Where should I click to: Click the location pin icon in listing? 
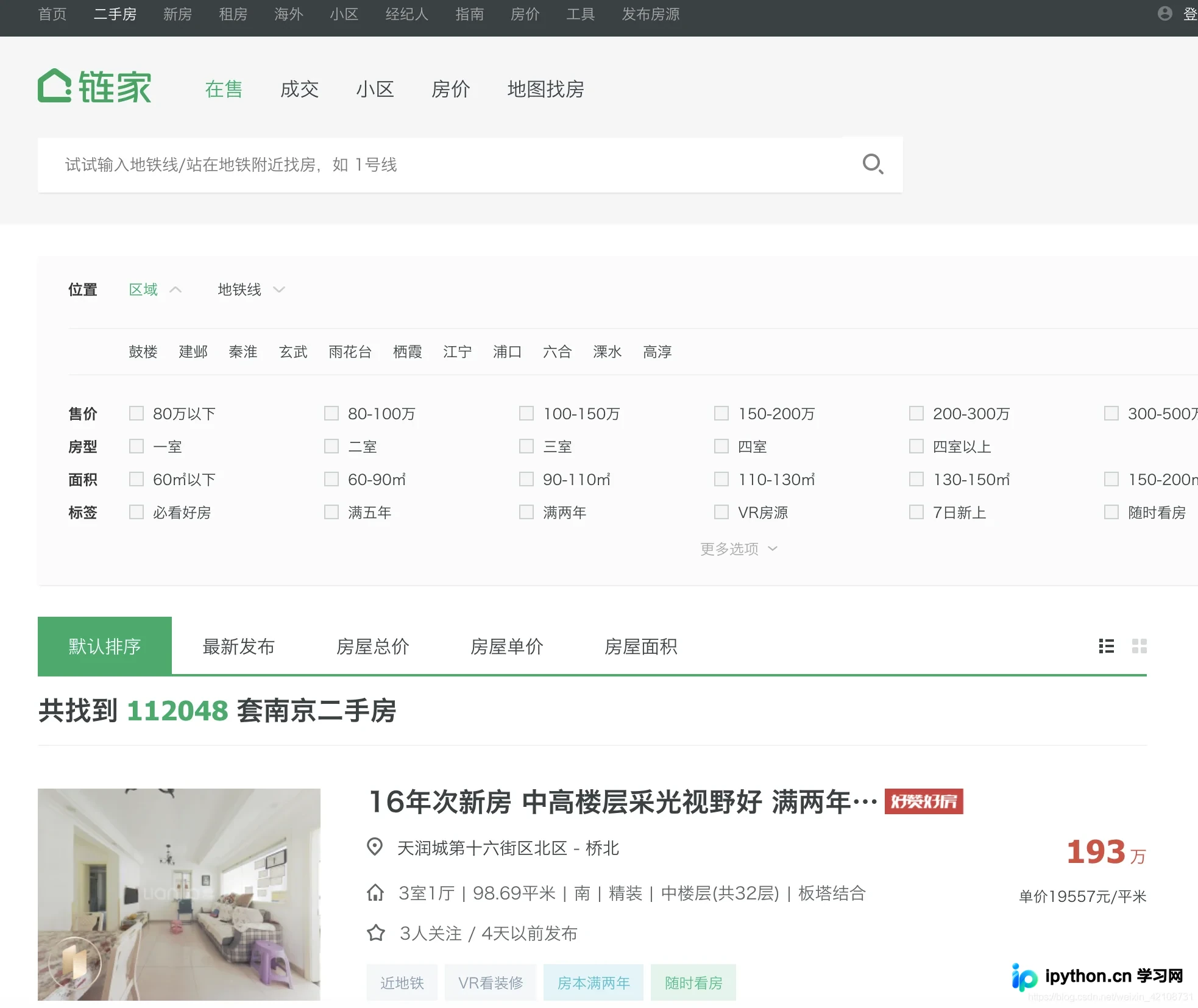[375, 847]
